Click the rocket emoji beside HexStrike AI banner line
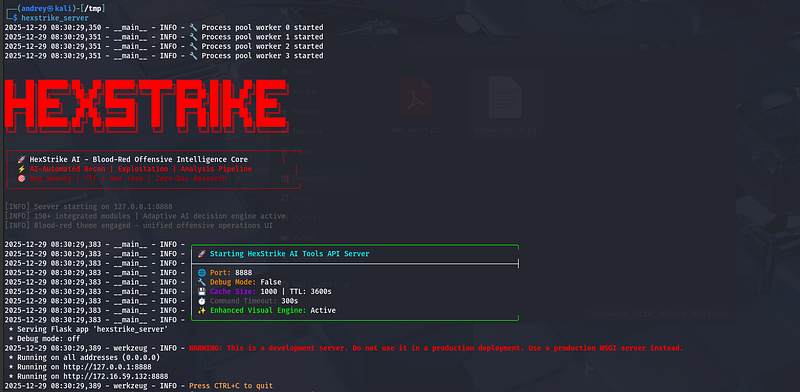 [x=21, y=159]
